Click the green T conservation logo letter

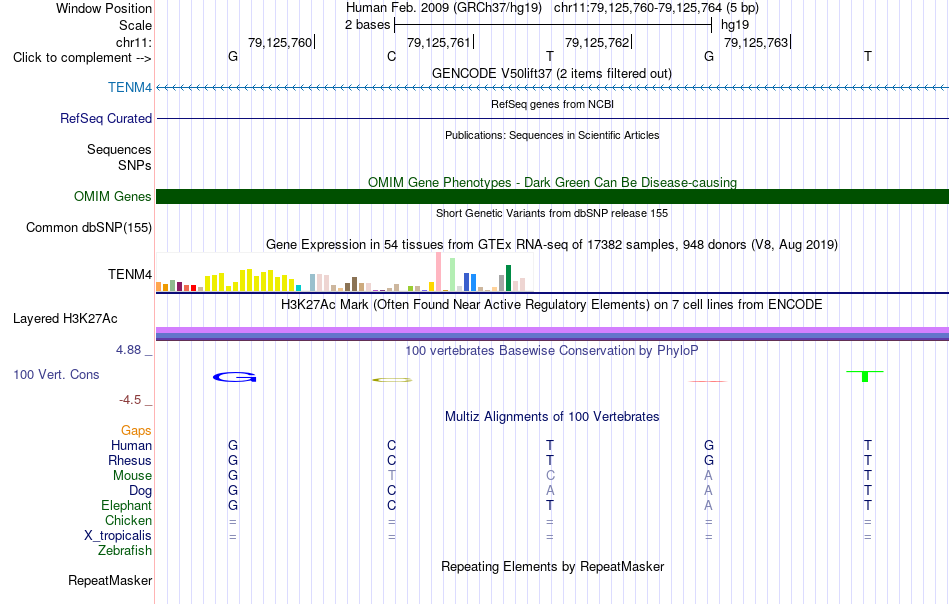[x=865, y=376]
